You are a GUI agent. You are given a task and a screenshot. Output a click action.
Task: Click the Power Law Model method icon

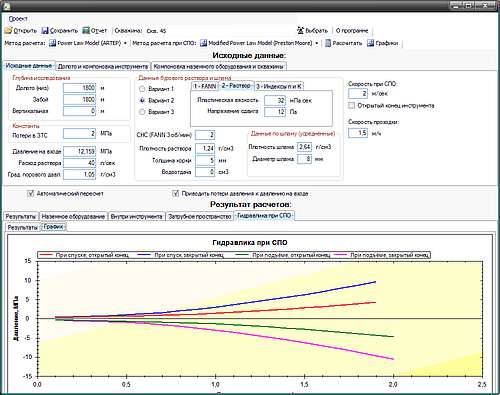click(52, 43)
